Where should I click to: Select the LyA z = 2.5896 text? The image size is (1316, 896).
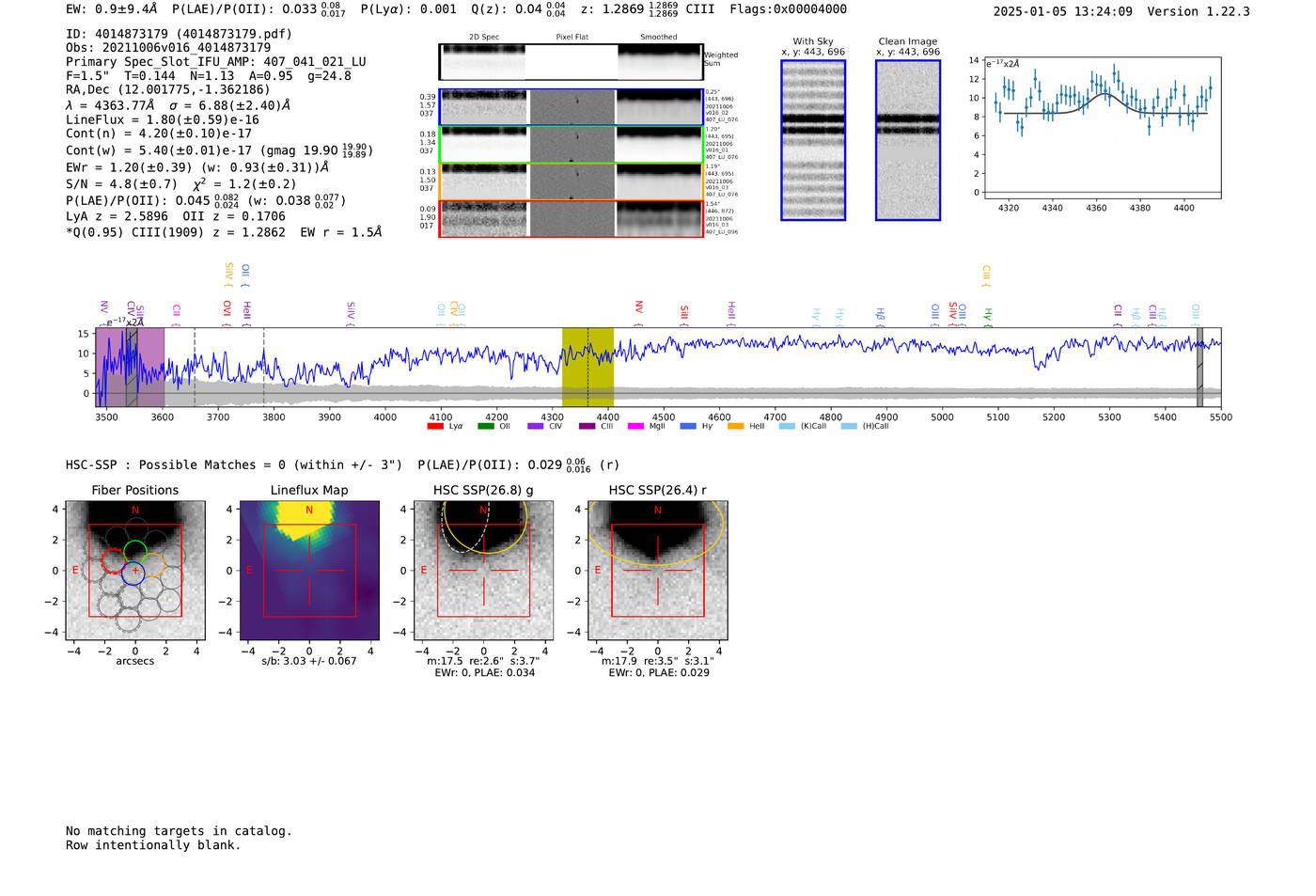pos(117,216)
